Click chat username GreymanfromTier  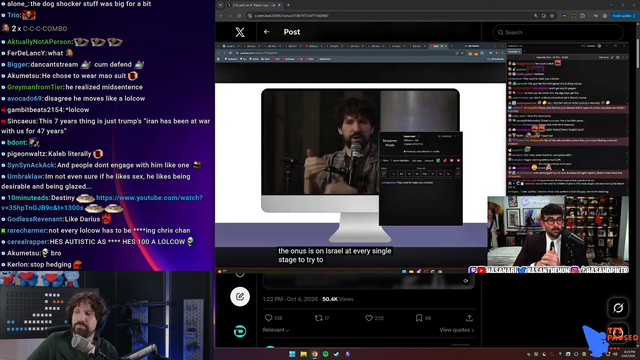click(x=35, y=87)
